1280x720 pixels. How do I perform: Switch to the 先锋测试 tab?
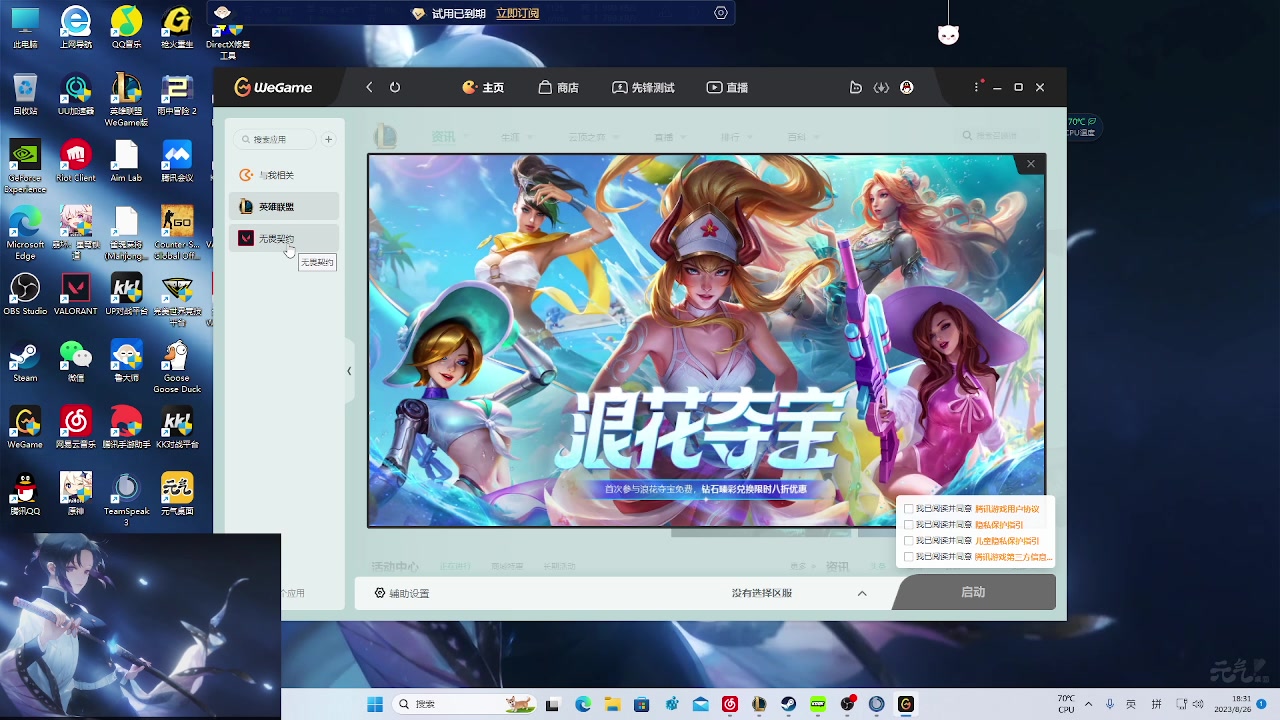pyautogui.click(x=643, y=87)
